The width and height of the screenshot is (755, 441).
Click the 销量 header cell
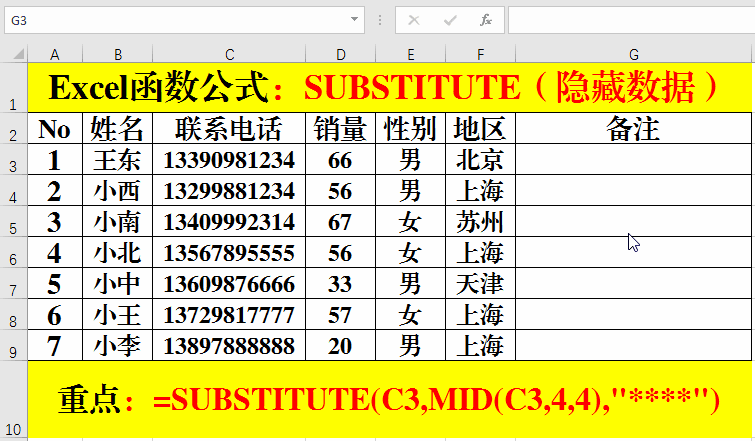coord(340,128)
